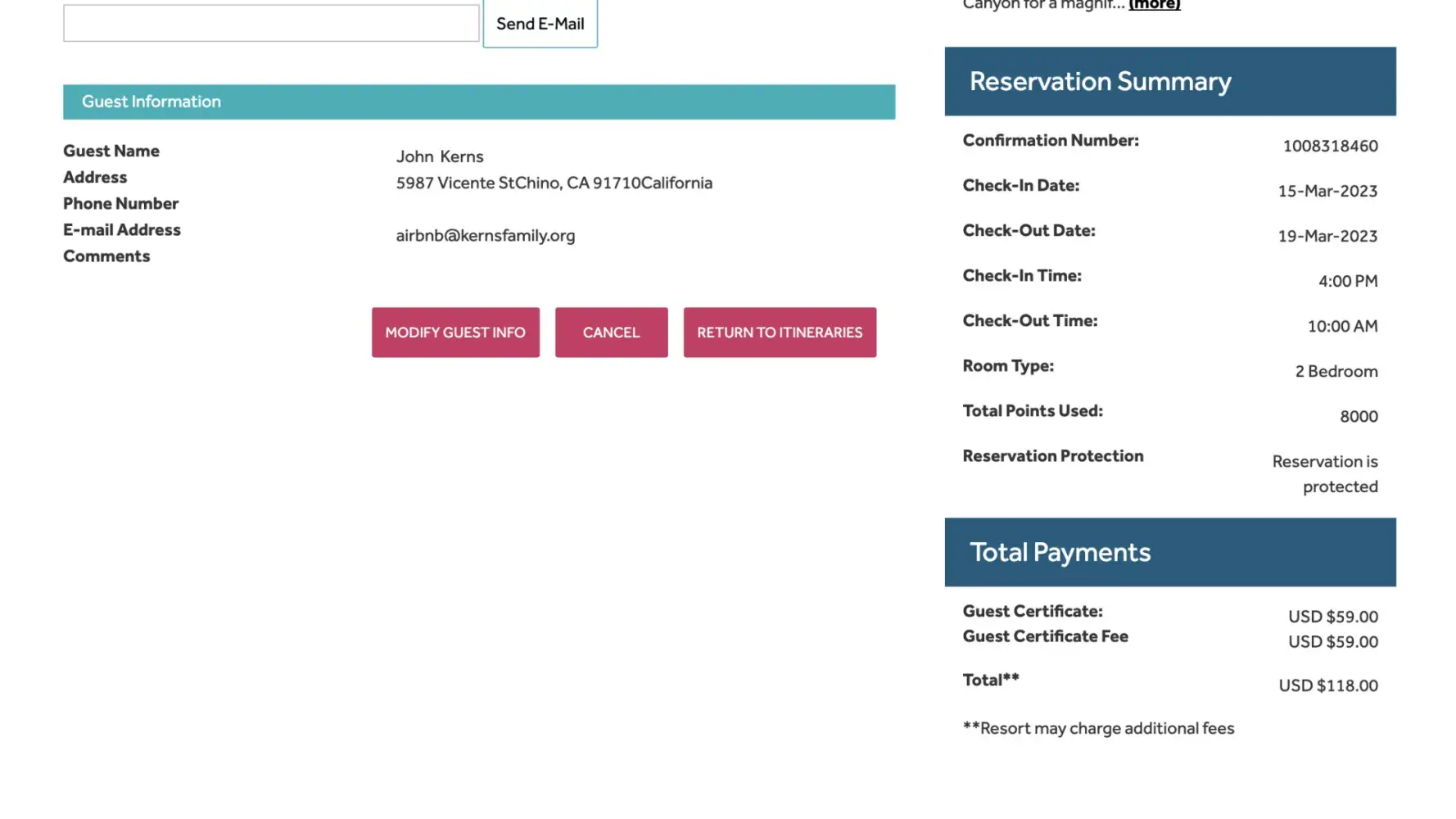The image size is (1456, 819).
Task: Click the guest e-mail airbnb@kernsfamily.org
Action: (x=486, y=236)
